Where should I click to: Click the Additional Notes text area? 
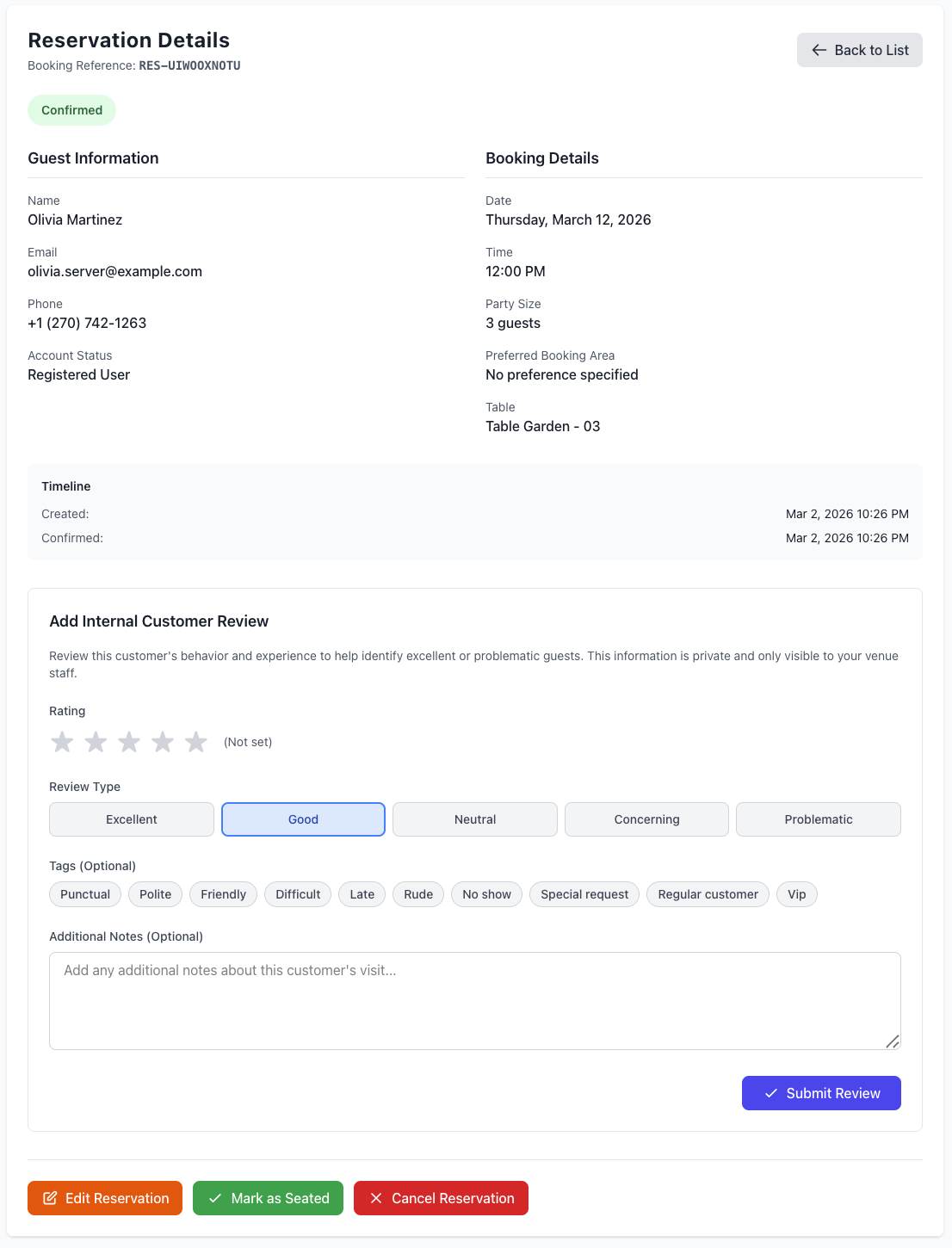pos(474,998)
